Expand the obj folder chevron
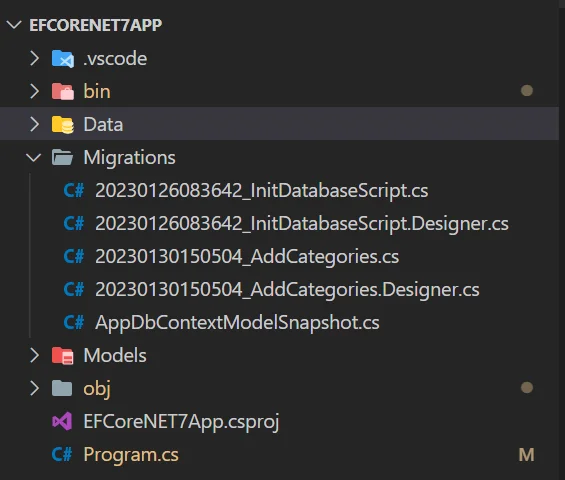Screen dimensions: 565x480 click(x=35, y=388)
